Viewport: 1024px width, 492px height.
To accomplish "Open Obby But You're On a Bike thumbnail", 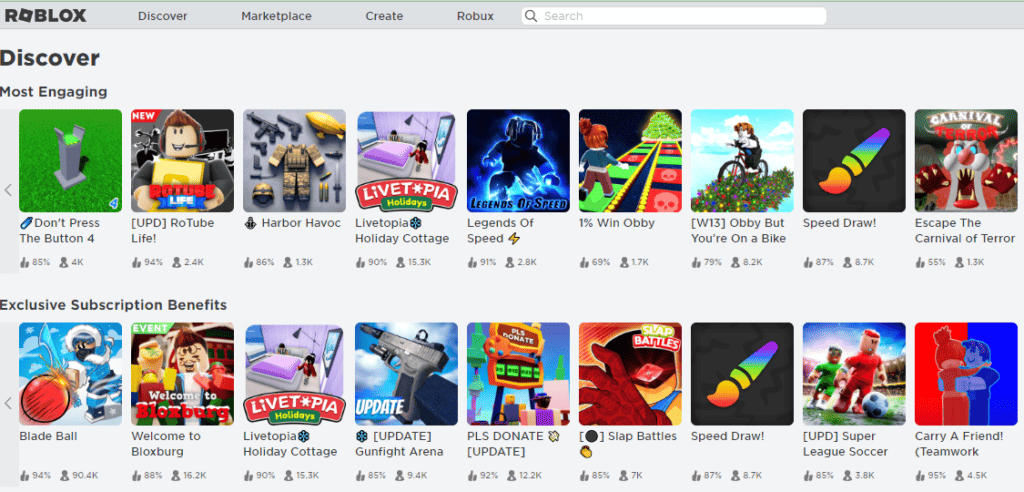I will coord(743,161).
